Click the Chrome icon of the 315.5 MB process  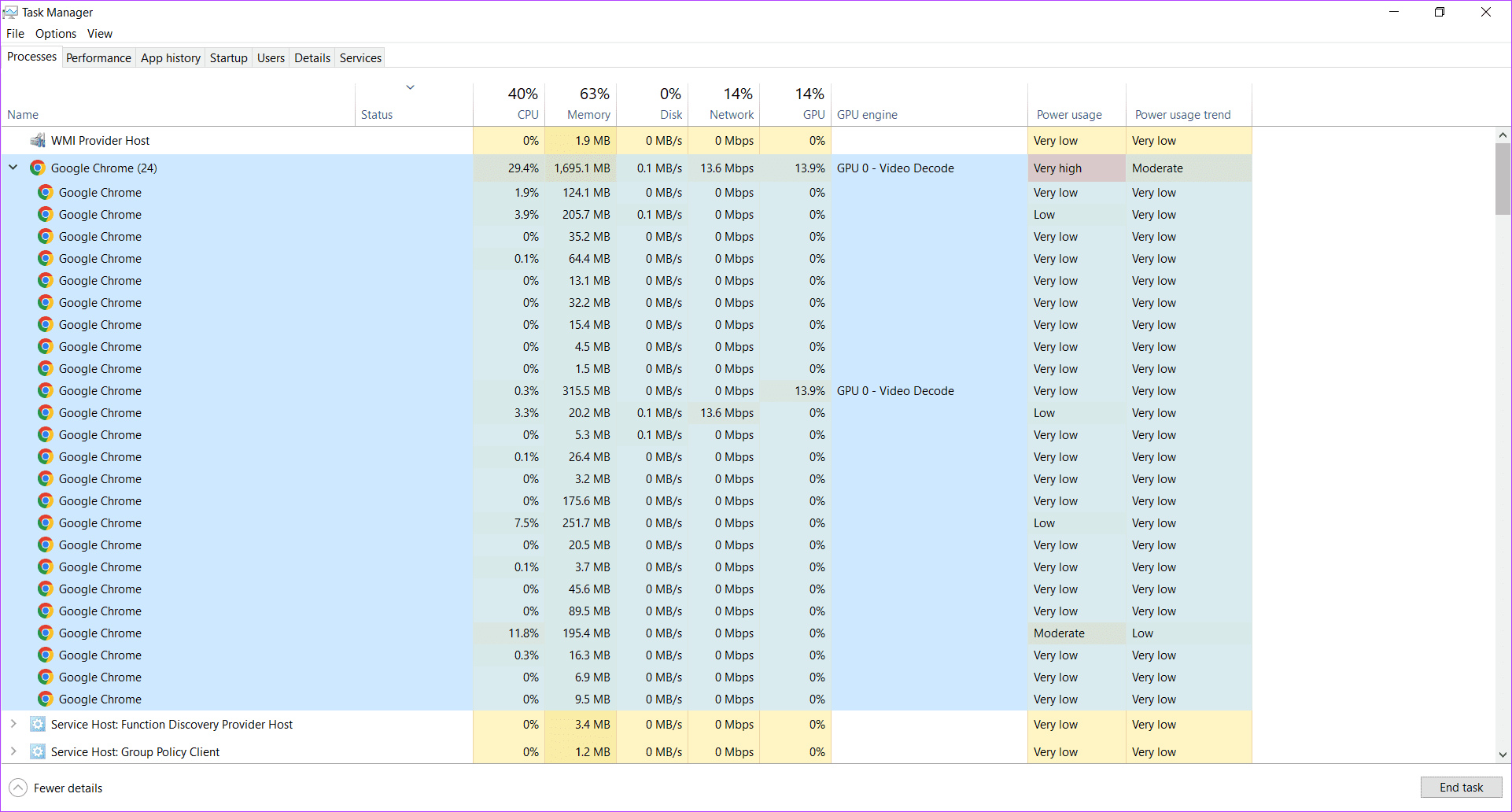click(46, 390)
